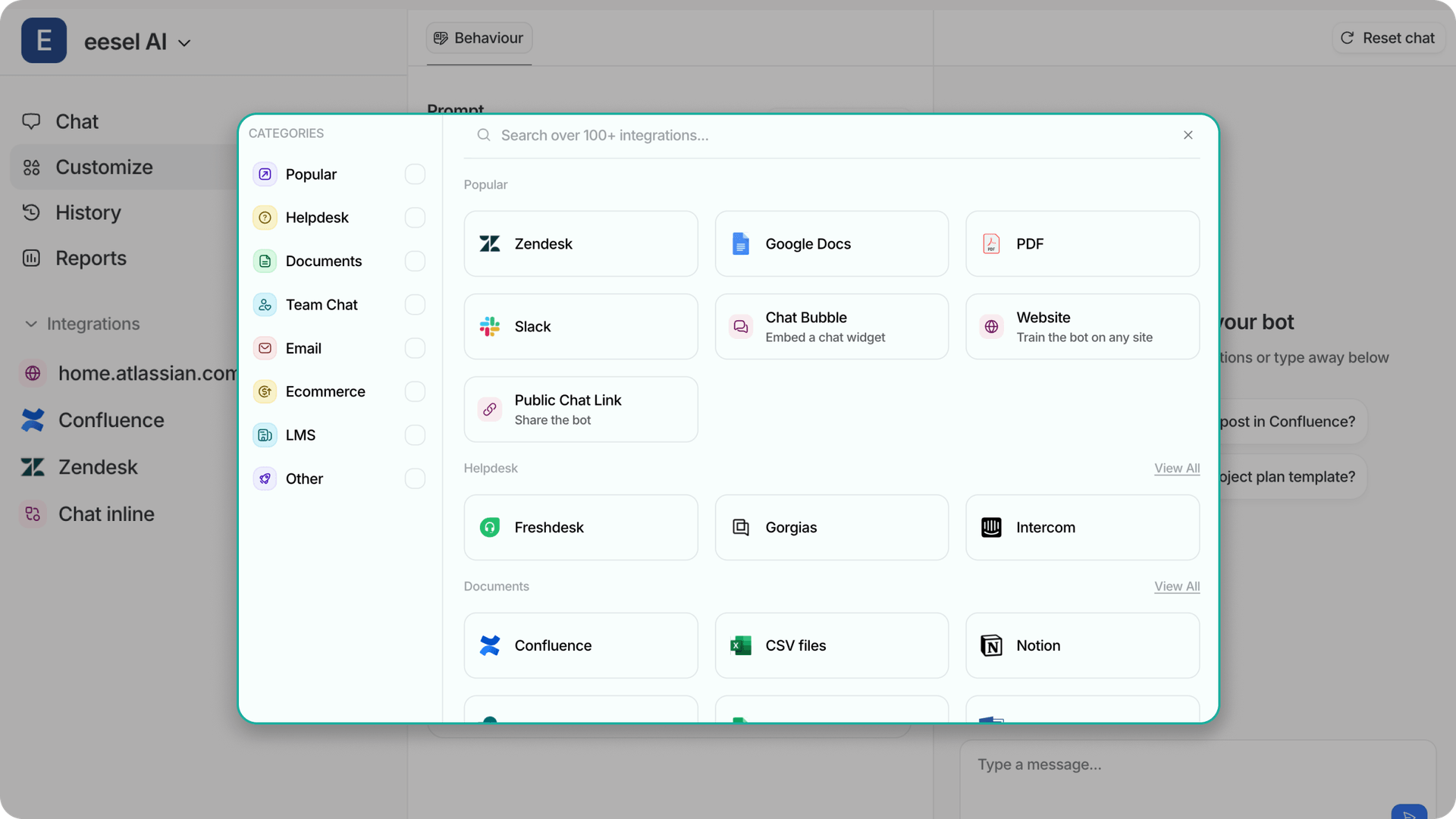Toggle the Helpdesk category checkbox
This screenshot has width=1456, height=819.
point(415,218)
